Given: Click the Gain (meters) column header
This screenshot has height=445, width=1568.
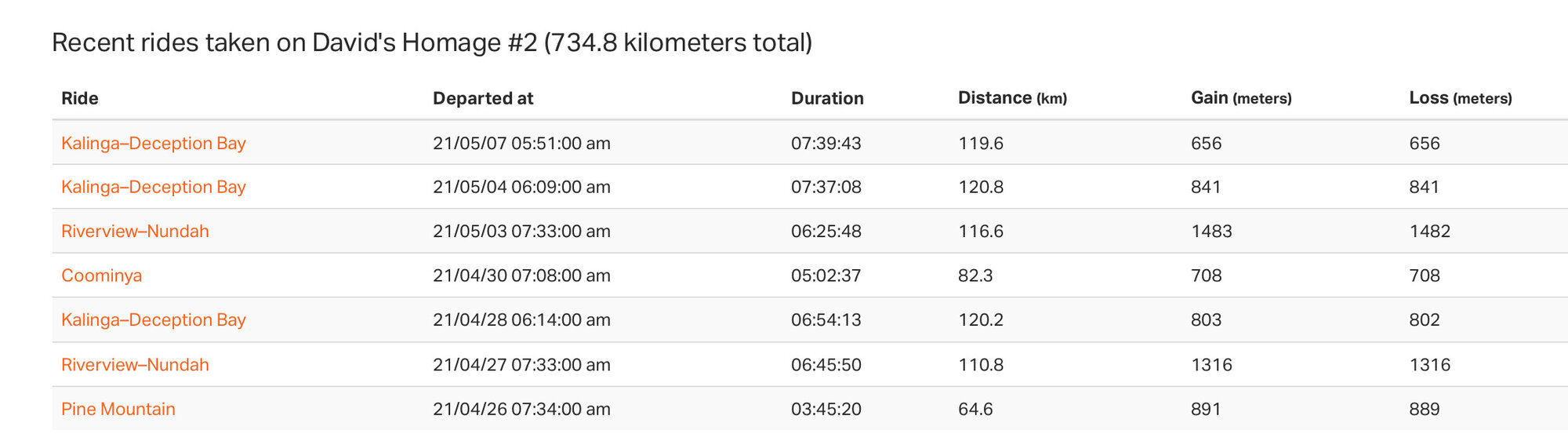Looking at the screenshot, I should click(1241, 99).
